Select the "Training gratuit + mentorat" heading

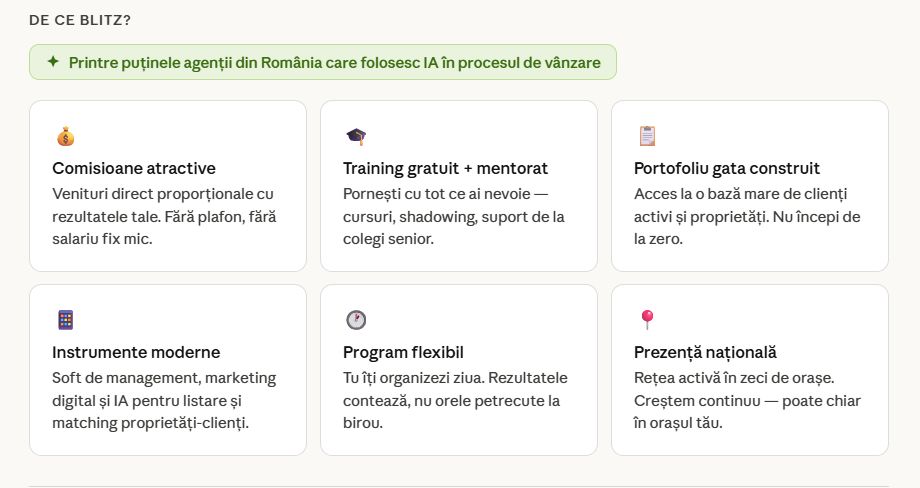click(445, 168)
